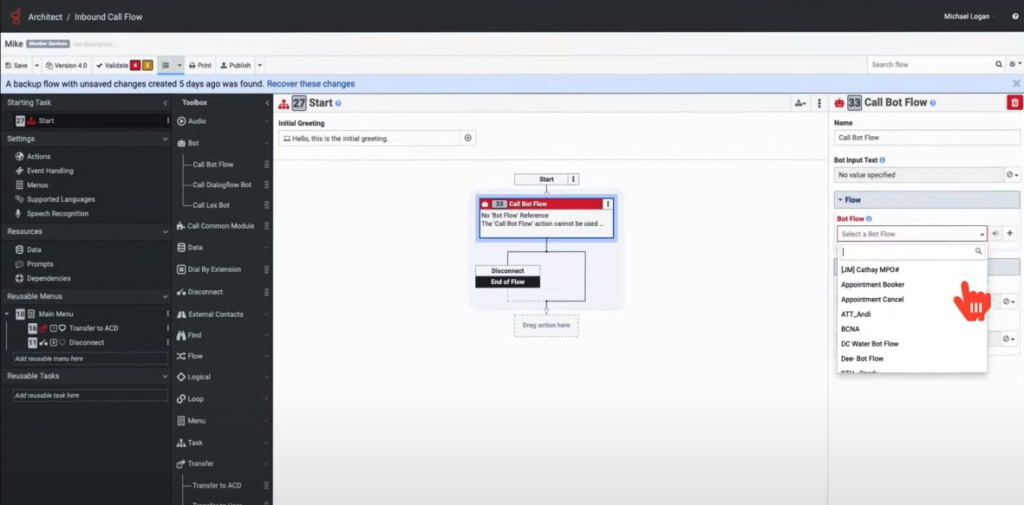Delete action using the red trash icon
Screen dimensions: 1024x505
[x=1014, y=102]
